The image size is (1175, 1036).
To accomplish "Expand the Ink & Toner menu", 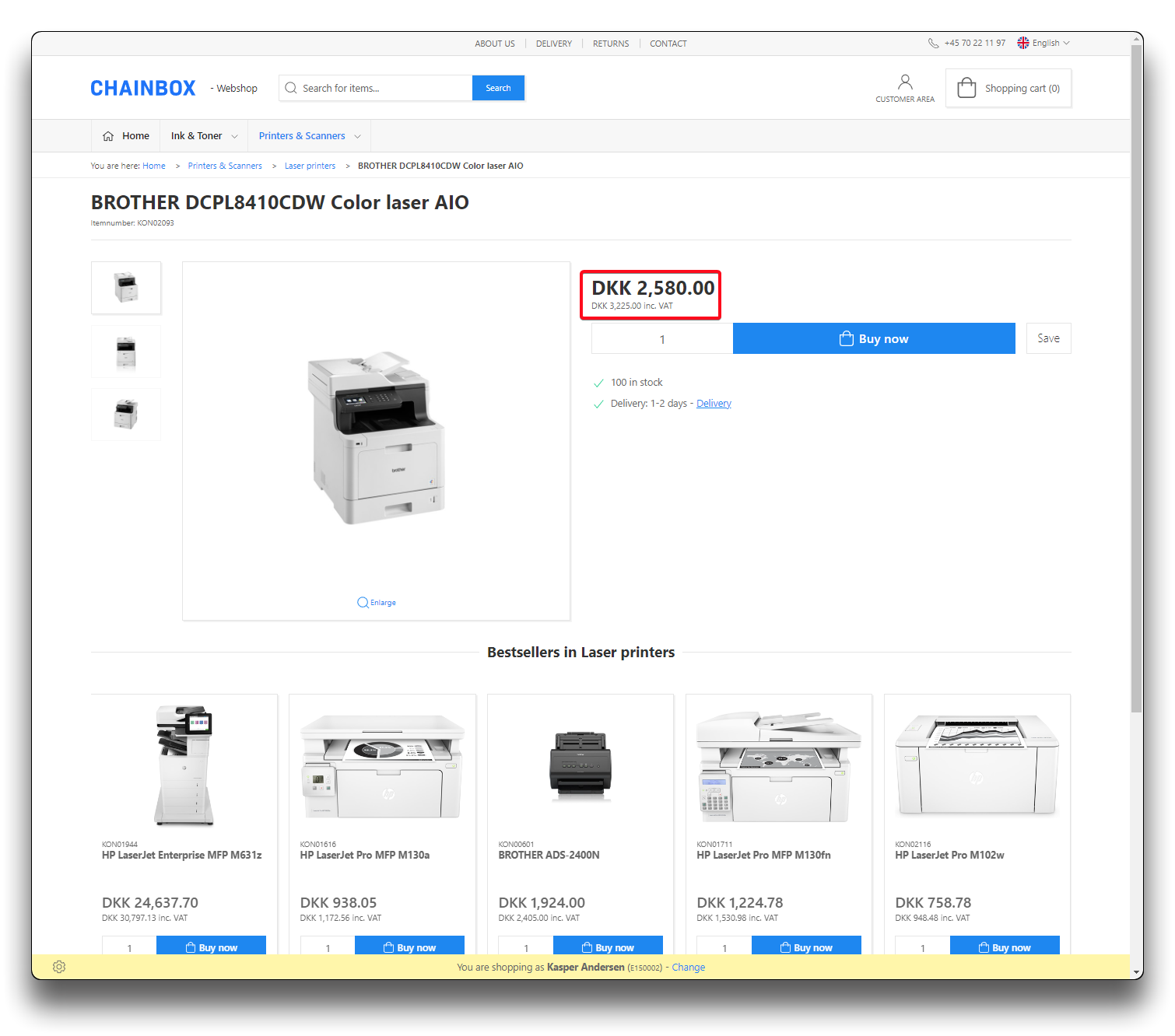I will pos(204,136).
